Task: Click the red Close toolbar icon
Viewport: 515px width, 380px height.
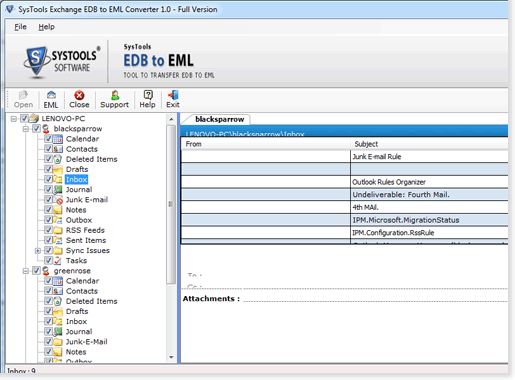Action: pos(79,95)
